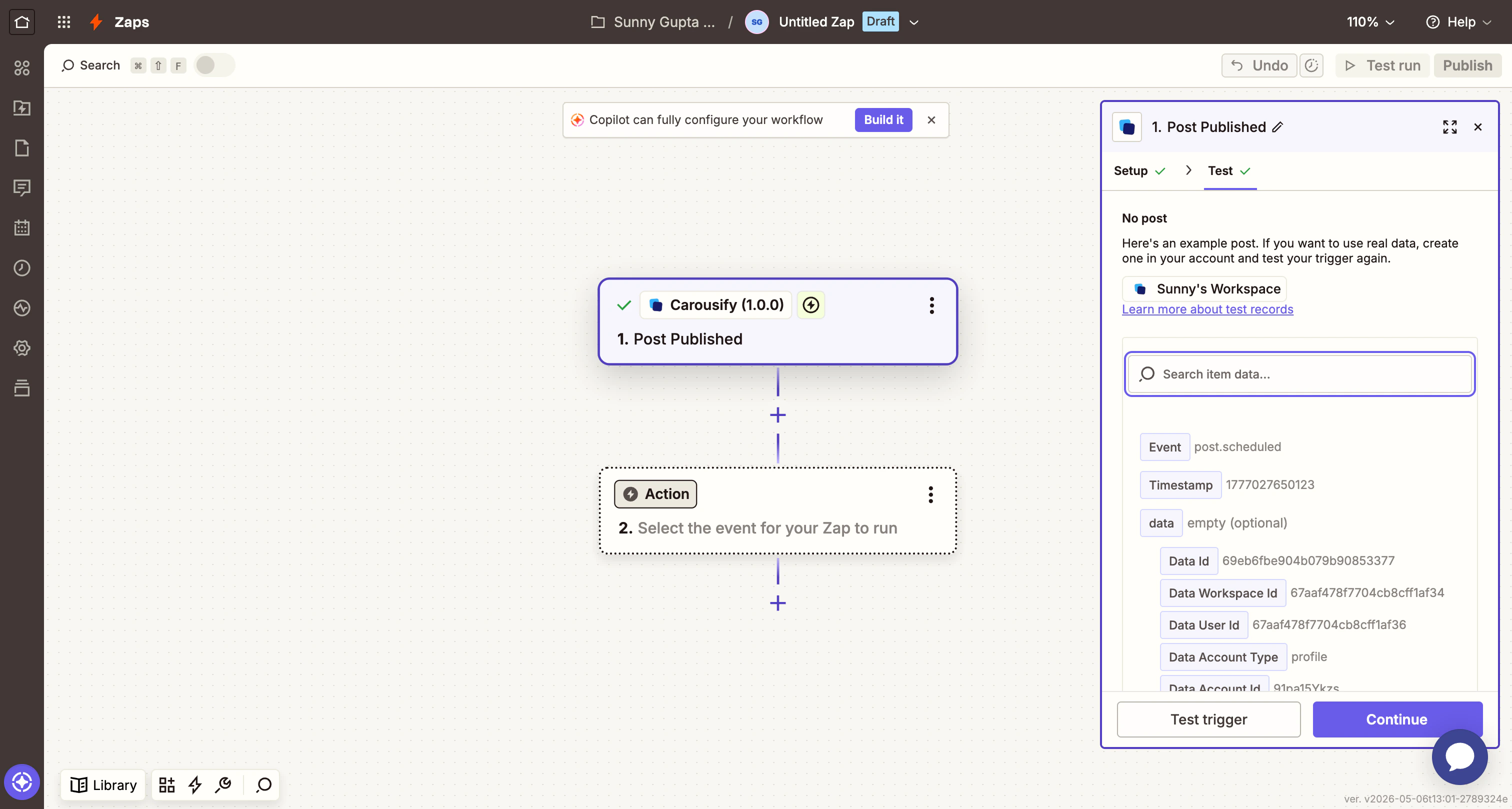Dismiss the Copilot workflow banner
Screen dimensions: 1512x809
pos(931,120)
